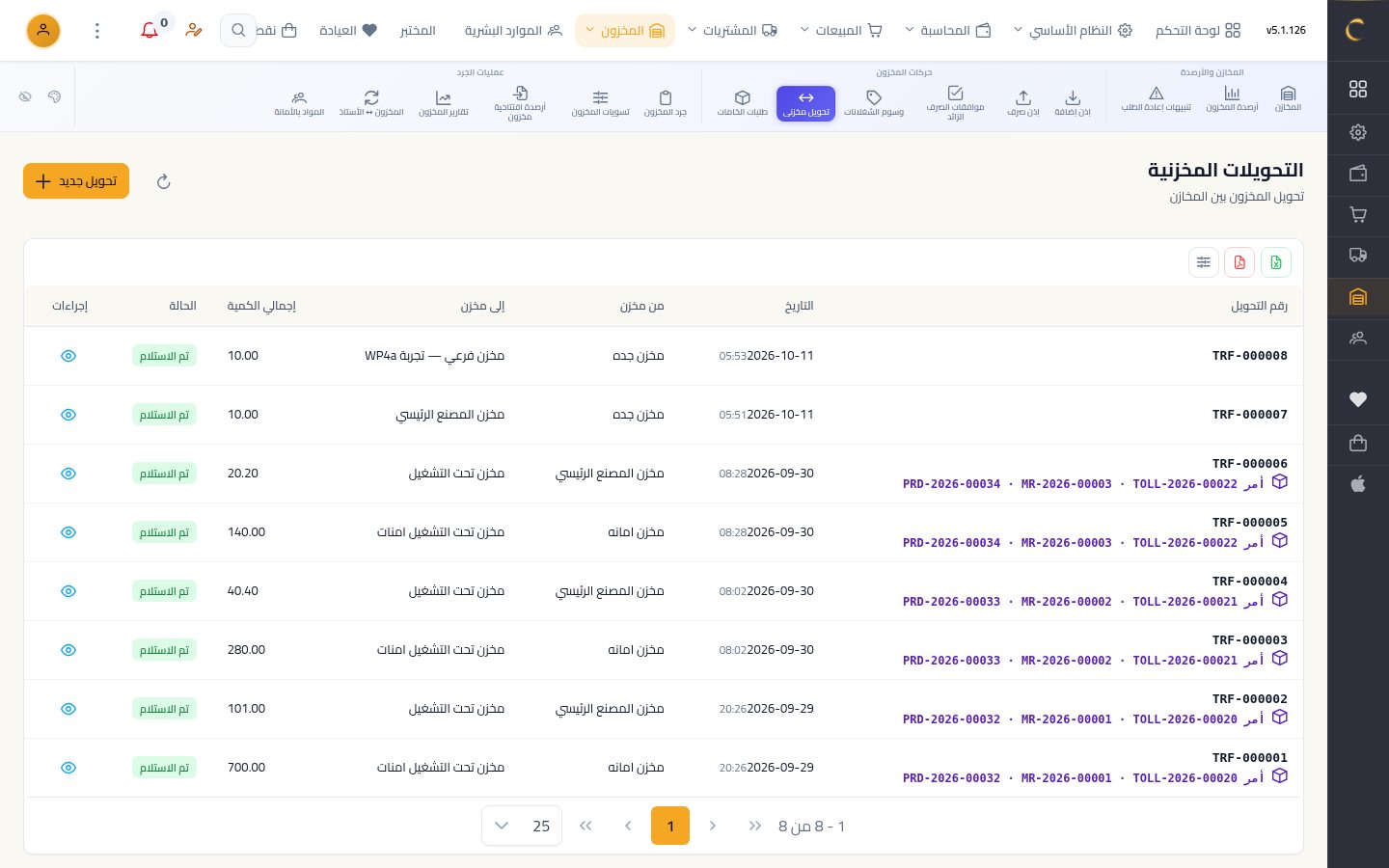Open أرصدة افتتاحية مخزون opening balances
Image resolution: width=1389 pixels, height=868 pixels.
[x=520, y=103]
